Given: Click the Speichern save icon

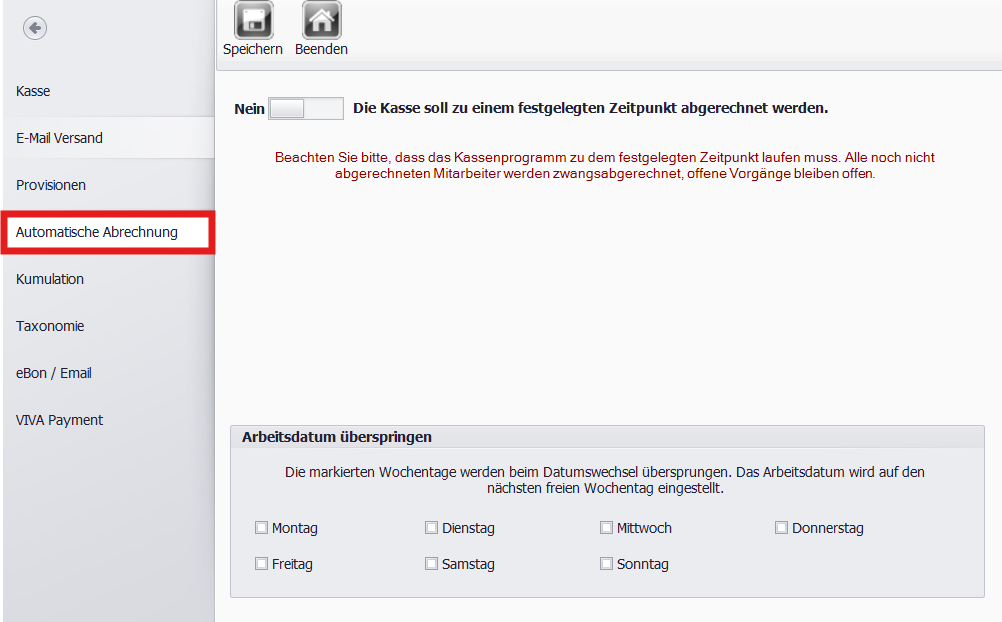Looking at the screenshot, I should click(x=254, y=20).
